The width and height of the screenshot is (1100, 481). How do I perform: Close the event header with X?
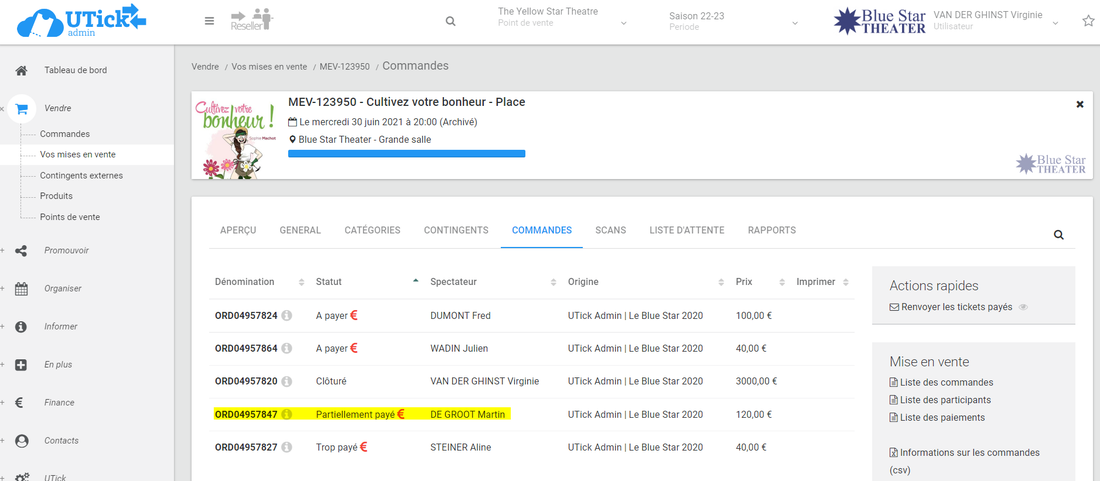1080,104
